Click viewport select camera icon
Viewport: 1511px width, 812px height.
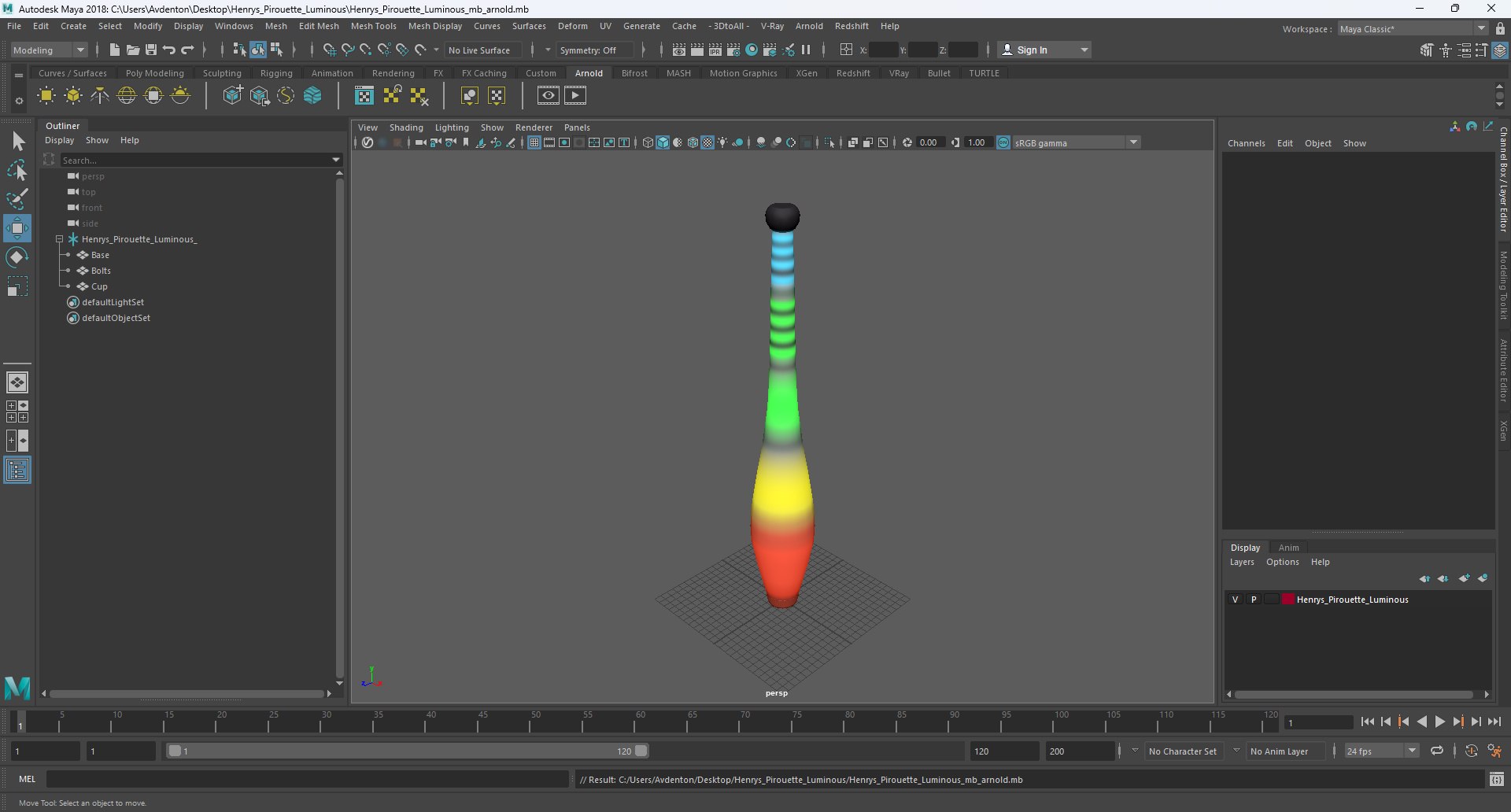point(420,142)
